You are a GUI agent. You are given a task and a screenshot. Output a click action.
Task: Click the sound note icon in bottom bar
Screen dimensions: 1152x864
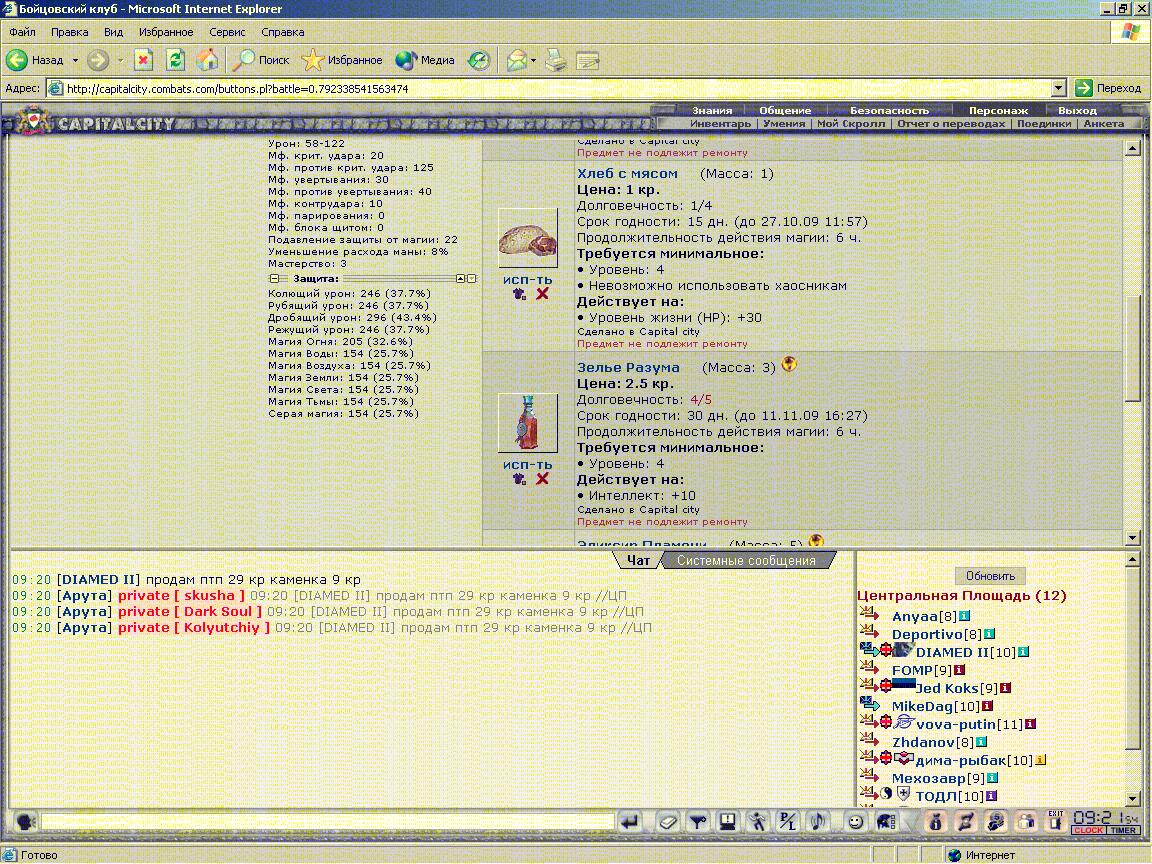coord(817,821)
